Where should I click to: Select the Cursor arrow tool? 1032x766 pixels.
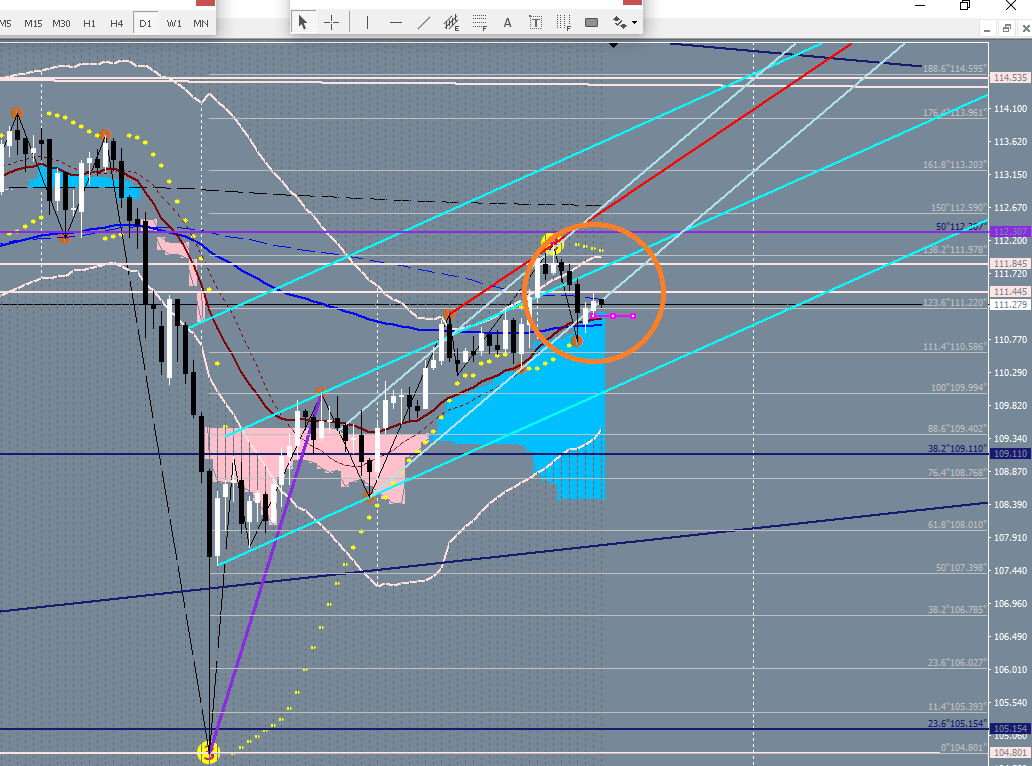tap(304, 22)
